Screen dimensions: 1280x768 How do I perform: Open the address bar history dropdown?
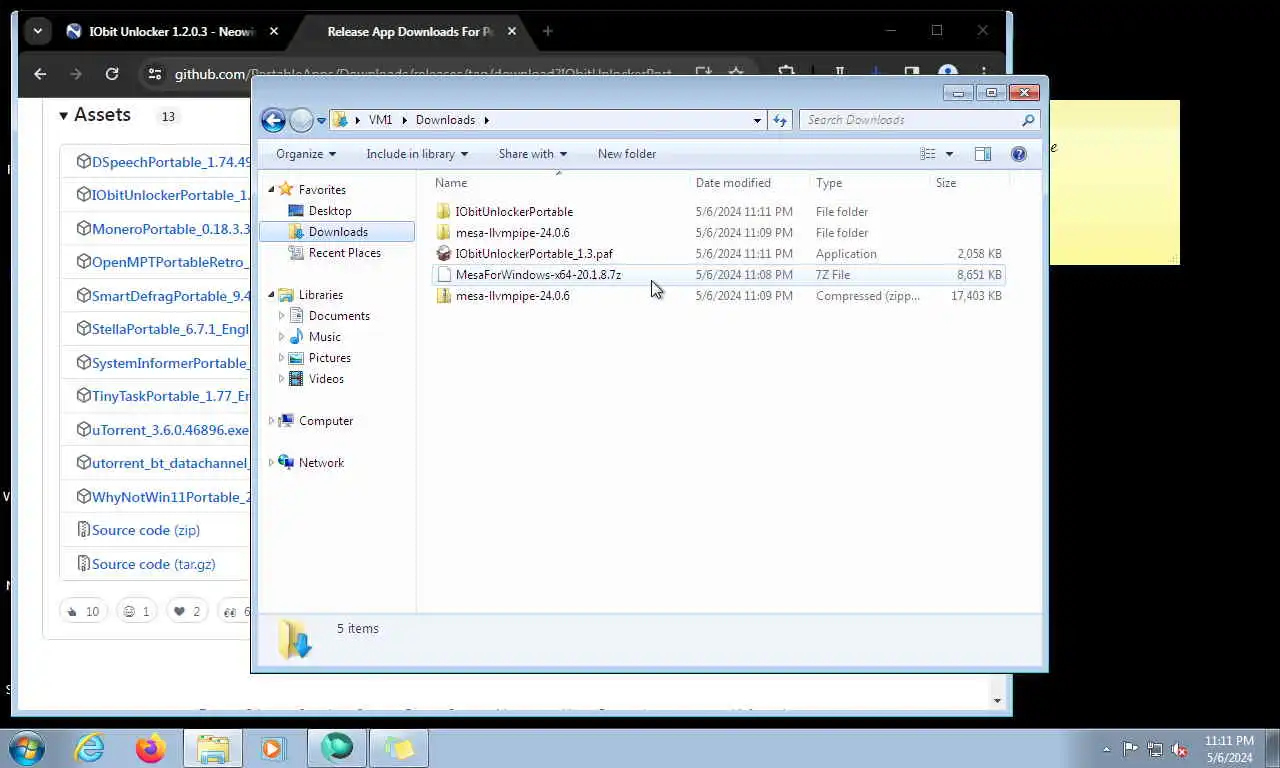[x=757, y=120]
